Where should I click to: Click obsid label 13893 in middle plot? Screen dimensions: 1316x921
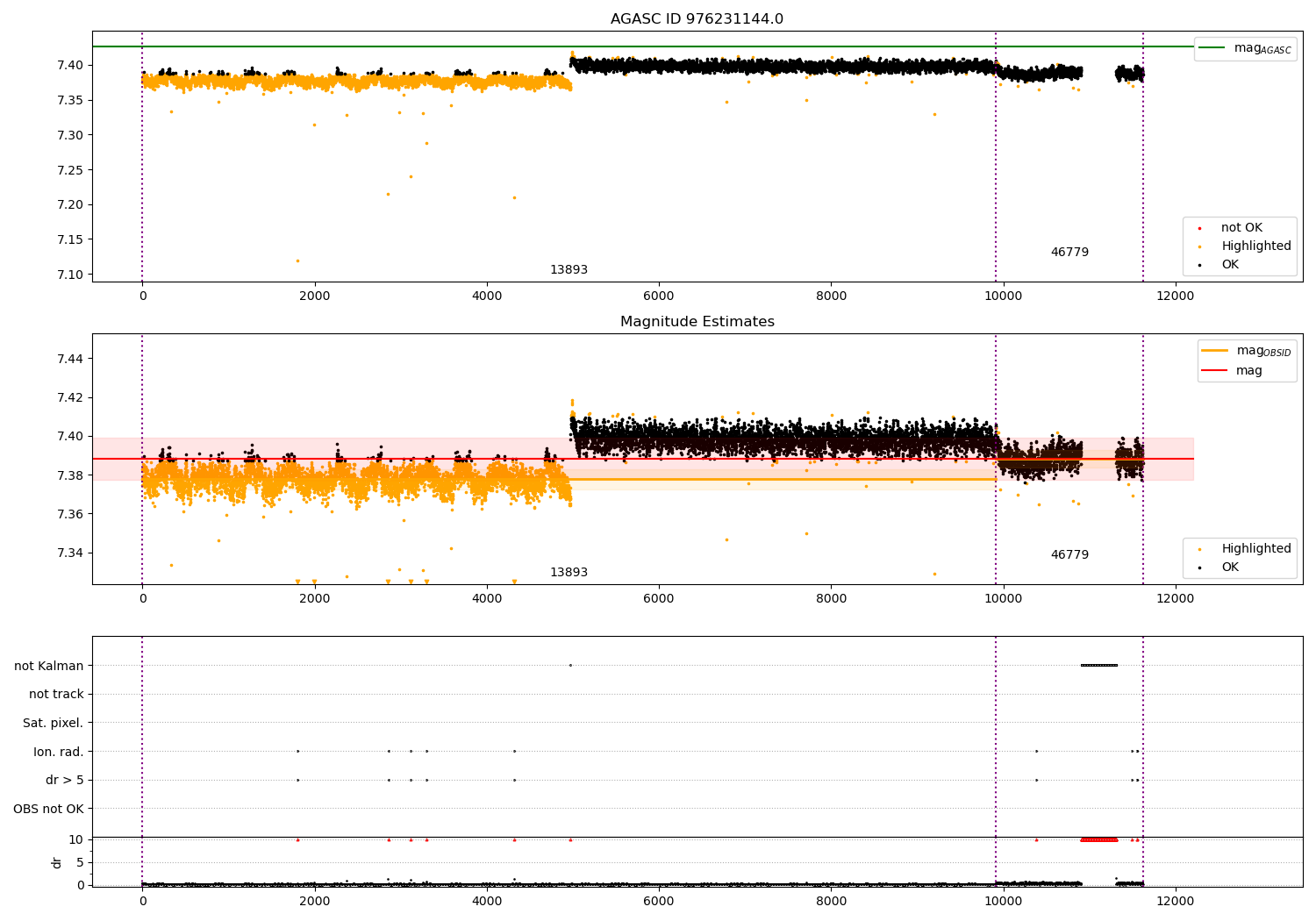[x=569, y=573]
